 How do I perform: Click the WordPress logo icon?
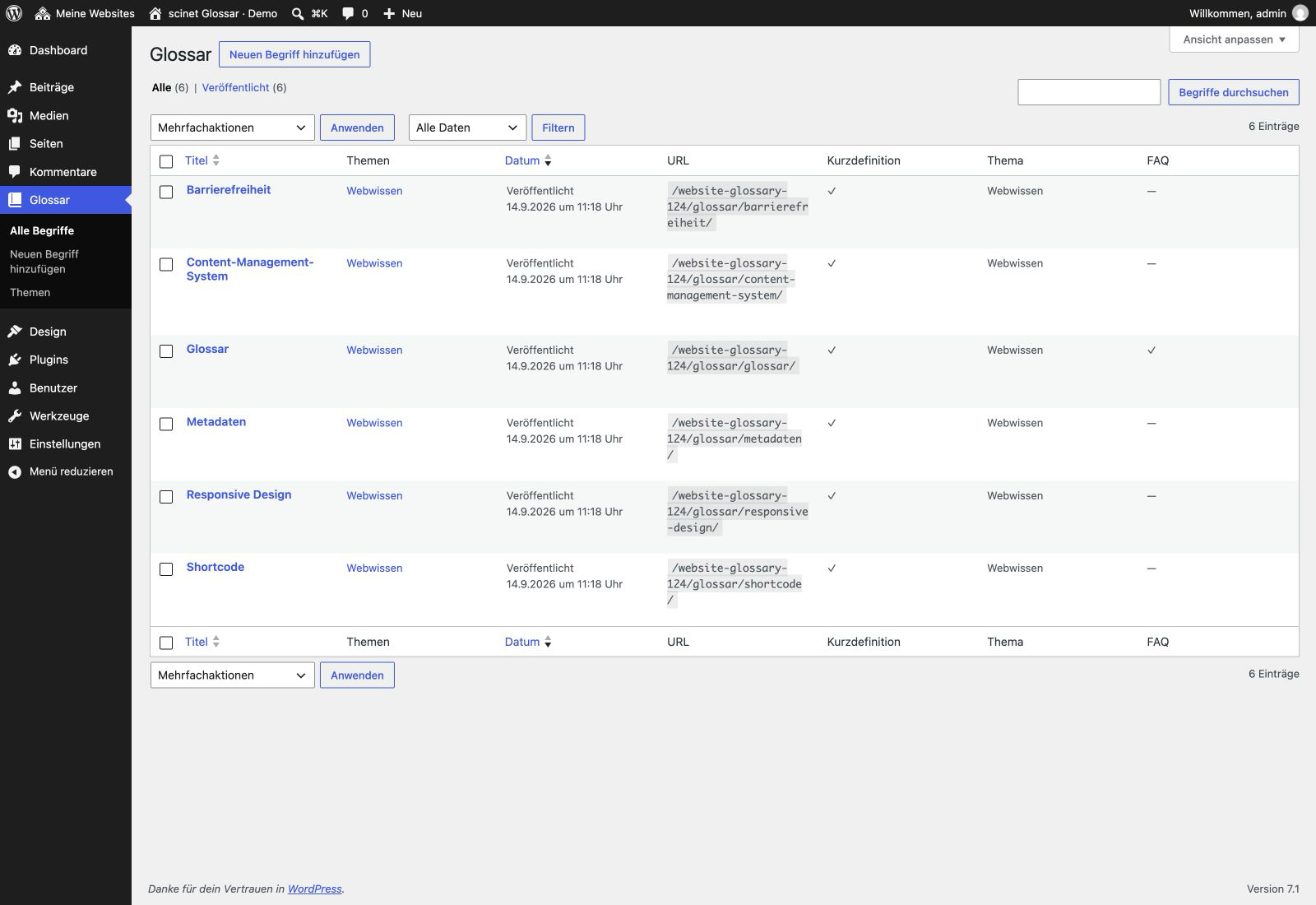click(14, 13)
